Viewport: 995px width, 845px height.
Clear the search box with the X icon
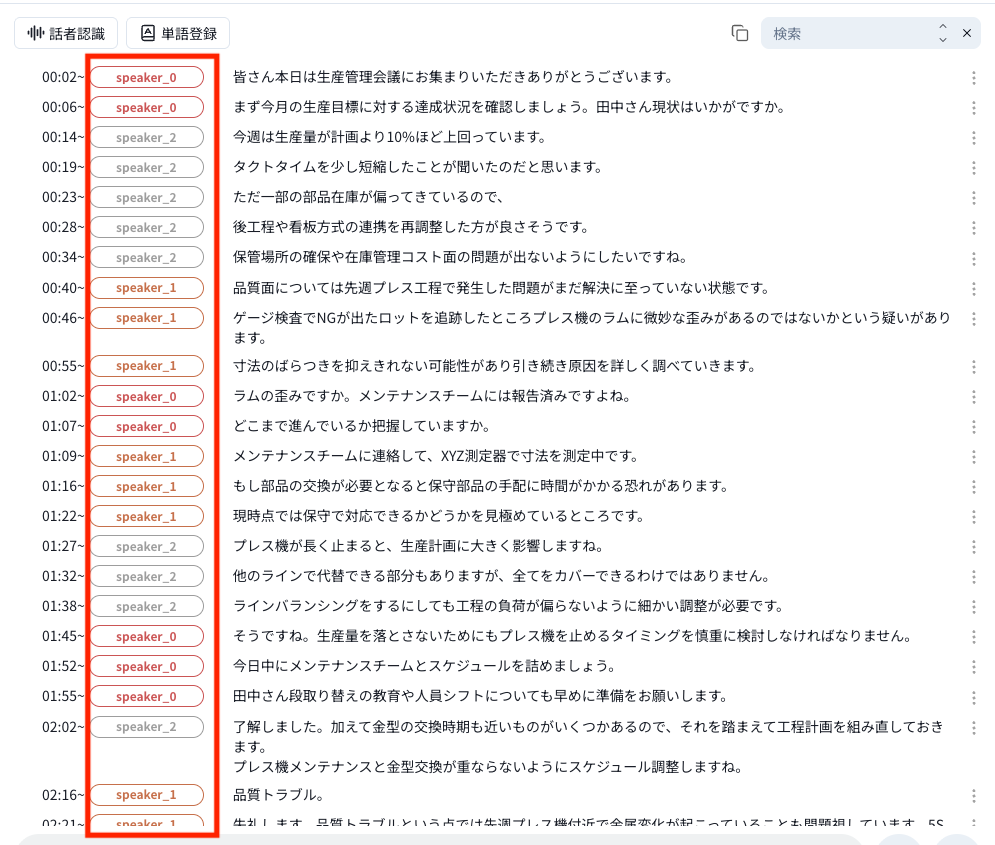click(967, 33)
